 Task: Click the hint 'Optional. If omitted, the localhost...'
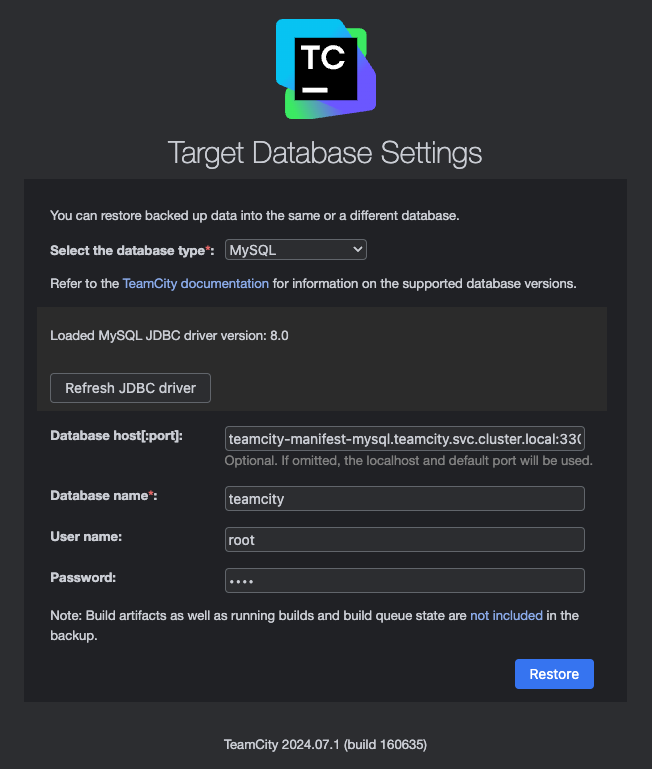tap(409, 461)
